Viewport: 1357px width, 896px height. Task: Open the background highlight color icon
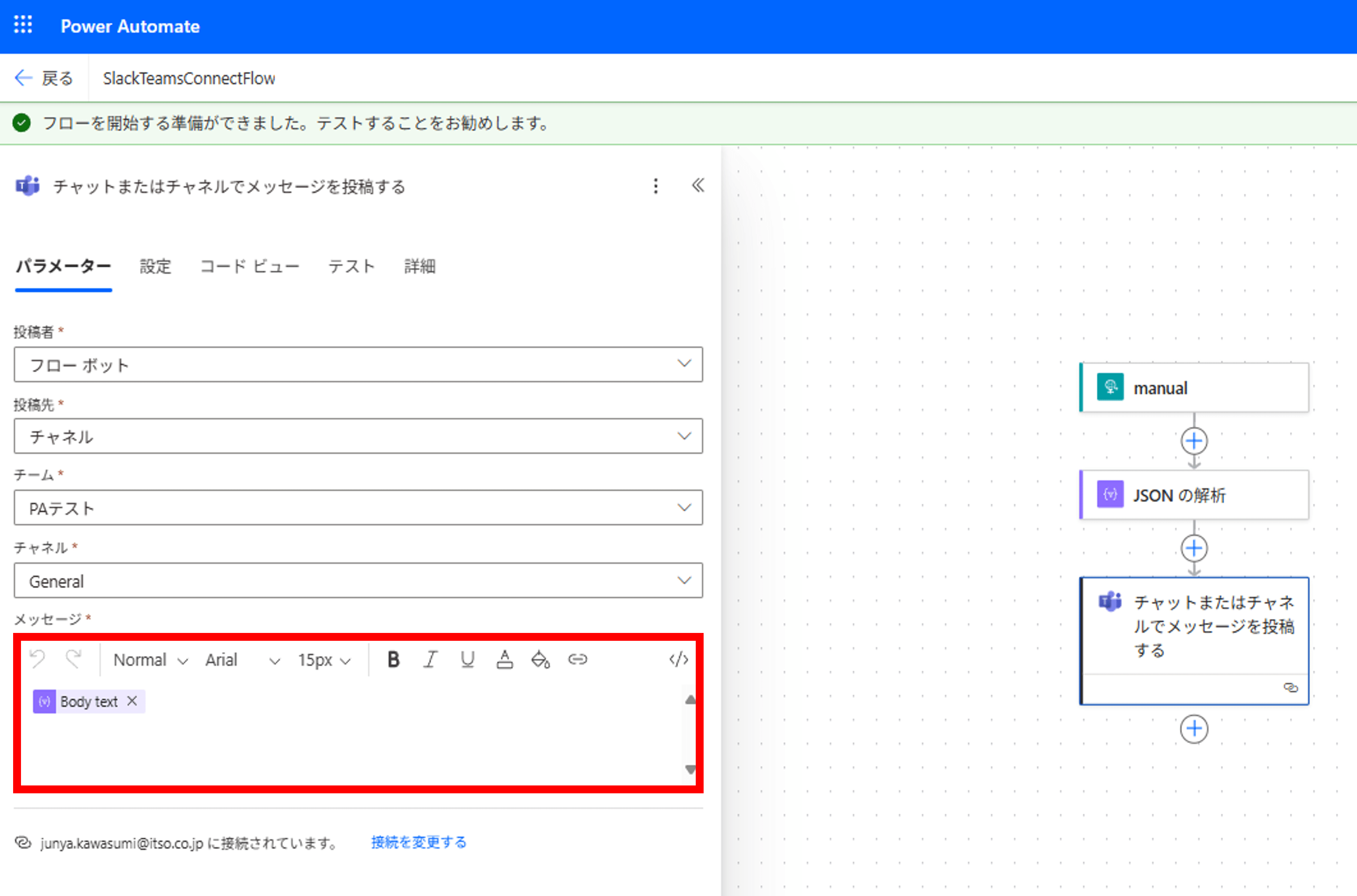click(x=540, y=660)
